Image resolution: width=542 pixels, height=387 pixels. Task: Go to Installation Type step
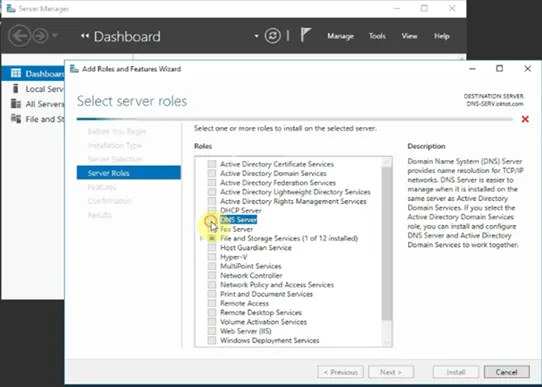tap(114, 145)
